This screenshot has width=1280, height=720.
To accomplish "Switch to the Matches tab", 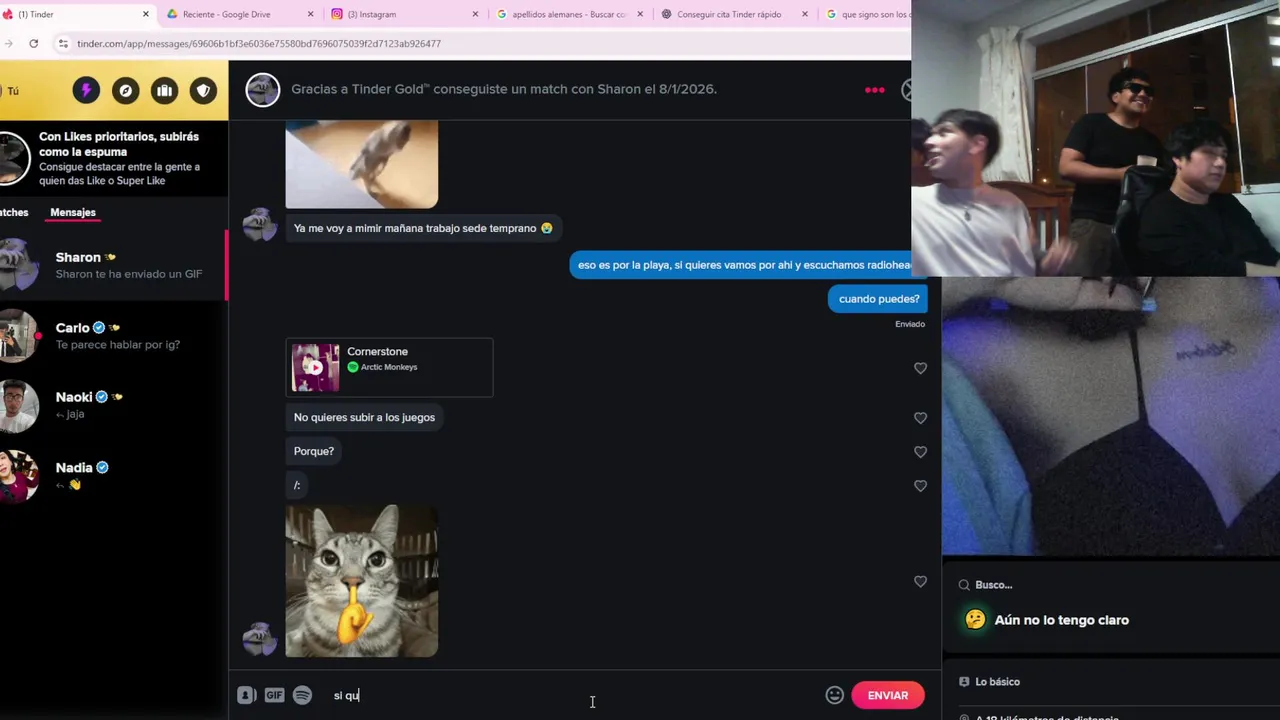I will point(14,212).
